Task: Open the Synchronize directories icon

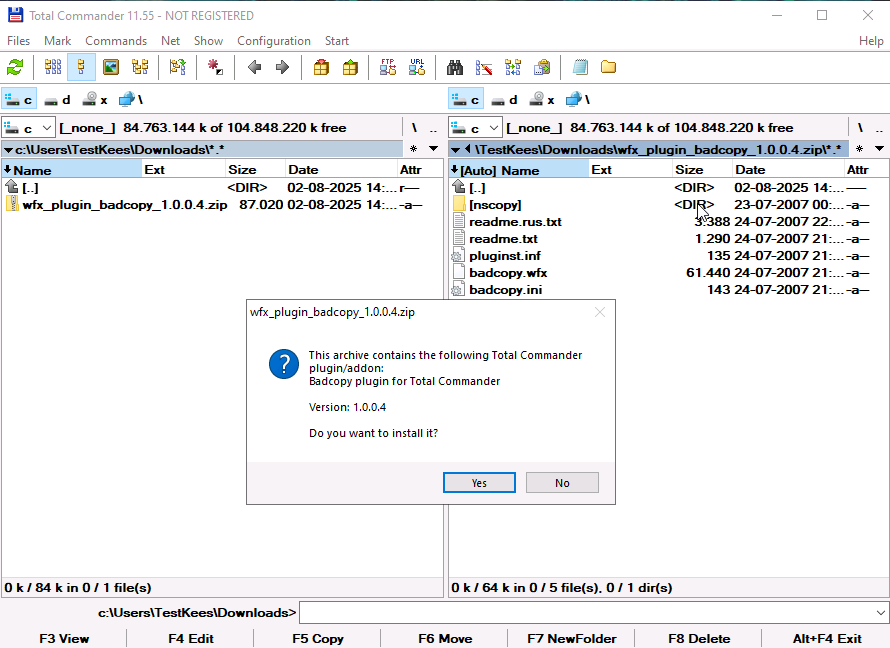Action: tap(513, 68)
